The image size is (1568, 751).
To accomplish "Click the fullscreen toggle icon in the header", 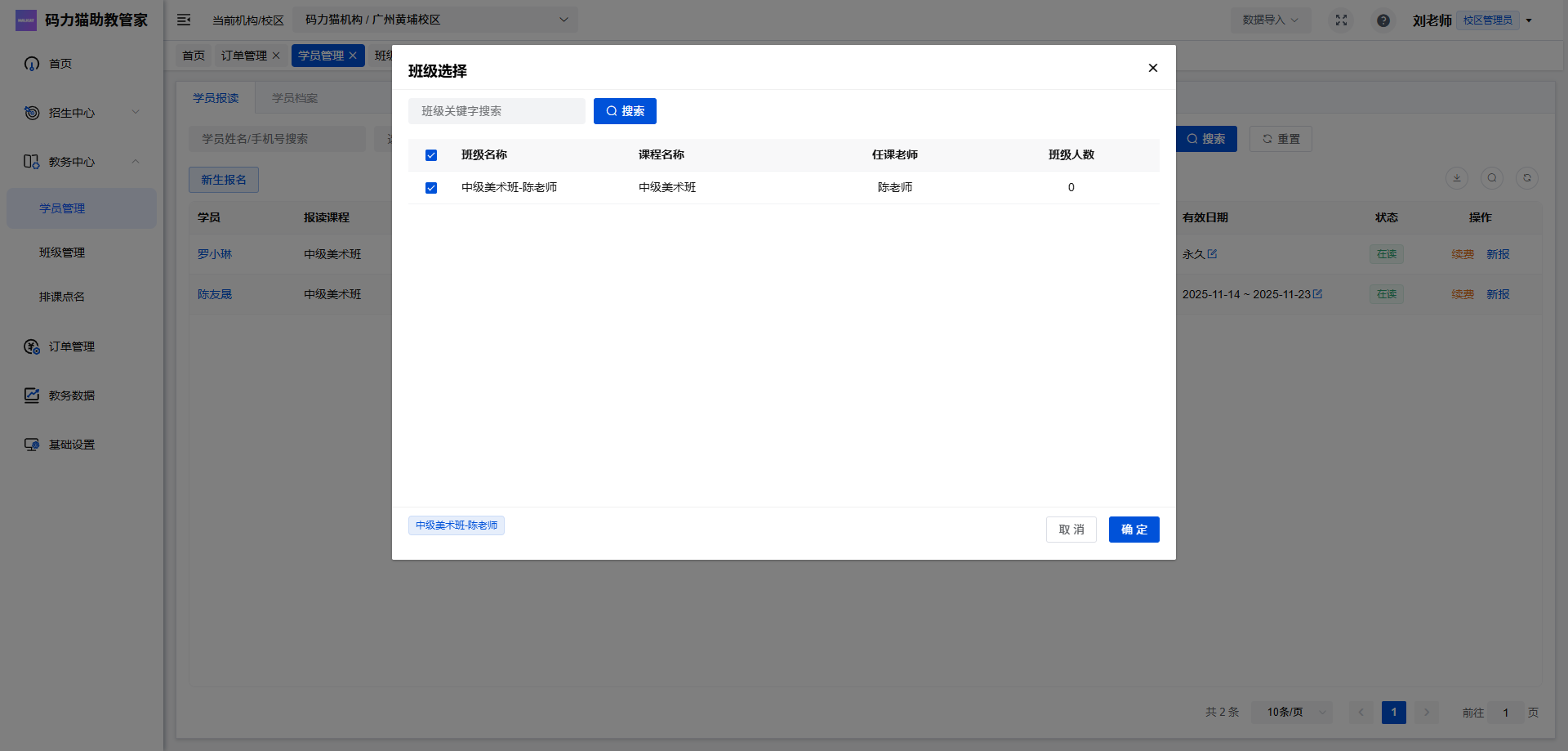I will pyautogui.click(x=1341, y=20).
